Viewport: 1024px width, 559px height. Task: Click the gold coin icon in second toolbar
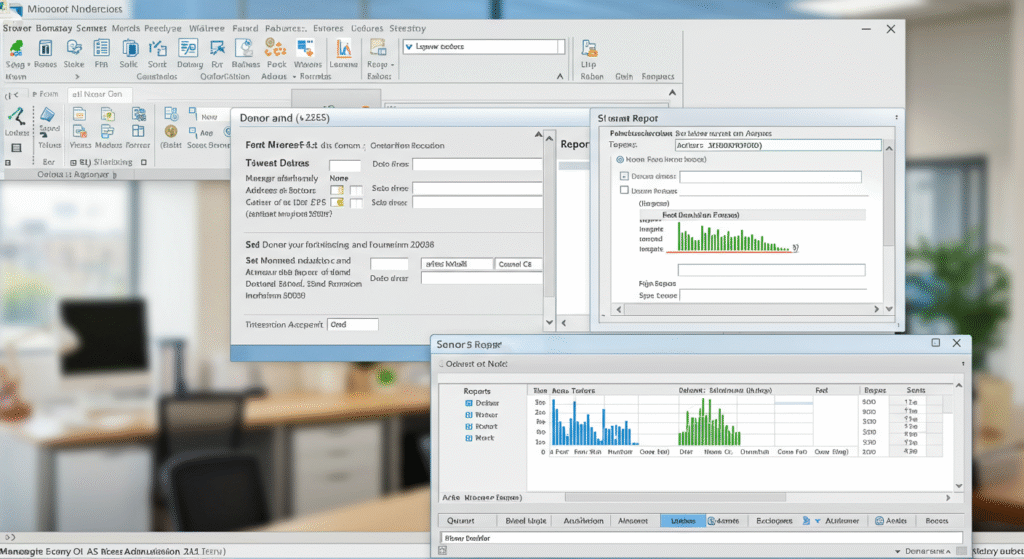[x=170, y=130]
